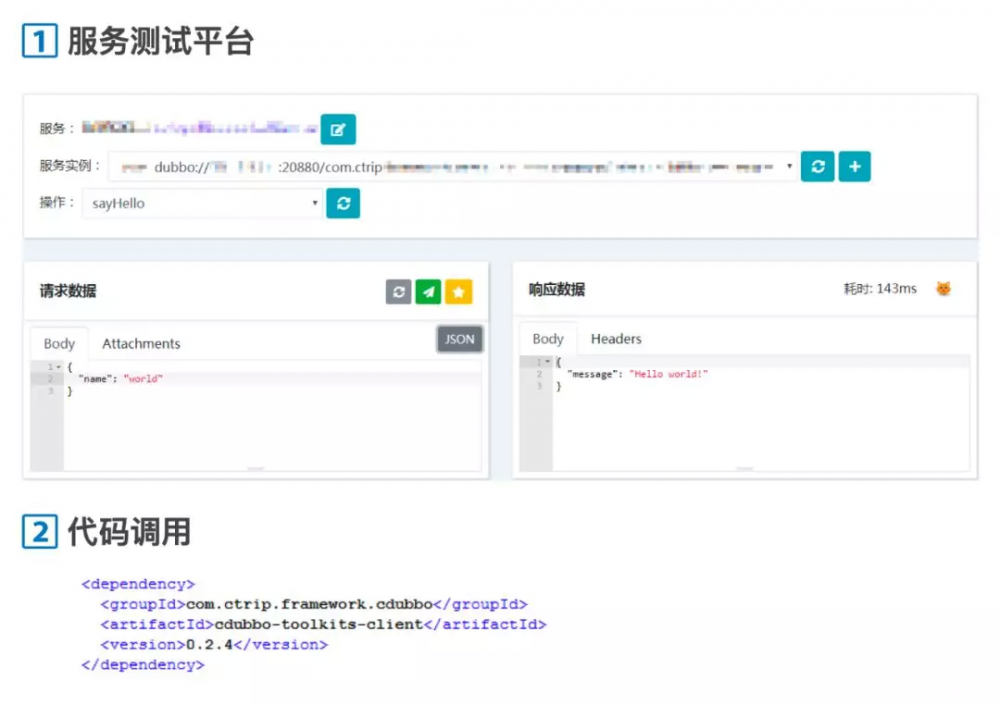Viewport: 1000px width, 705px height.
Task: Toggle the JSON format button
Action: (459, 339)
